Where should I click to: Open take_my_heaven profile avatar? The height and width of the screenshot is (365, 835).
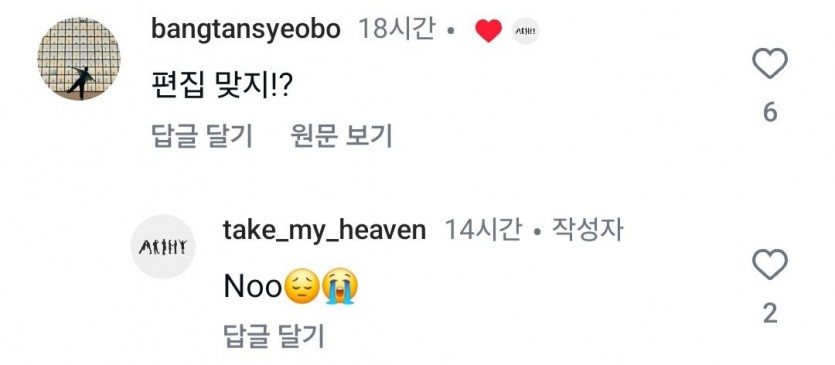click(x=163, y=247)
